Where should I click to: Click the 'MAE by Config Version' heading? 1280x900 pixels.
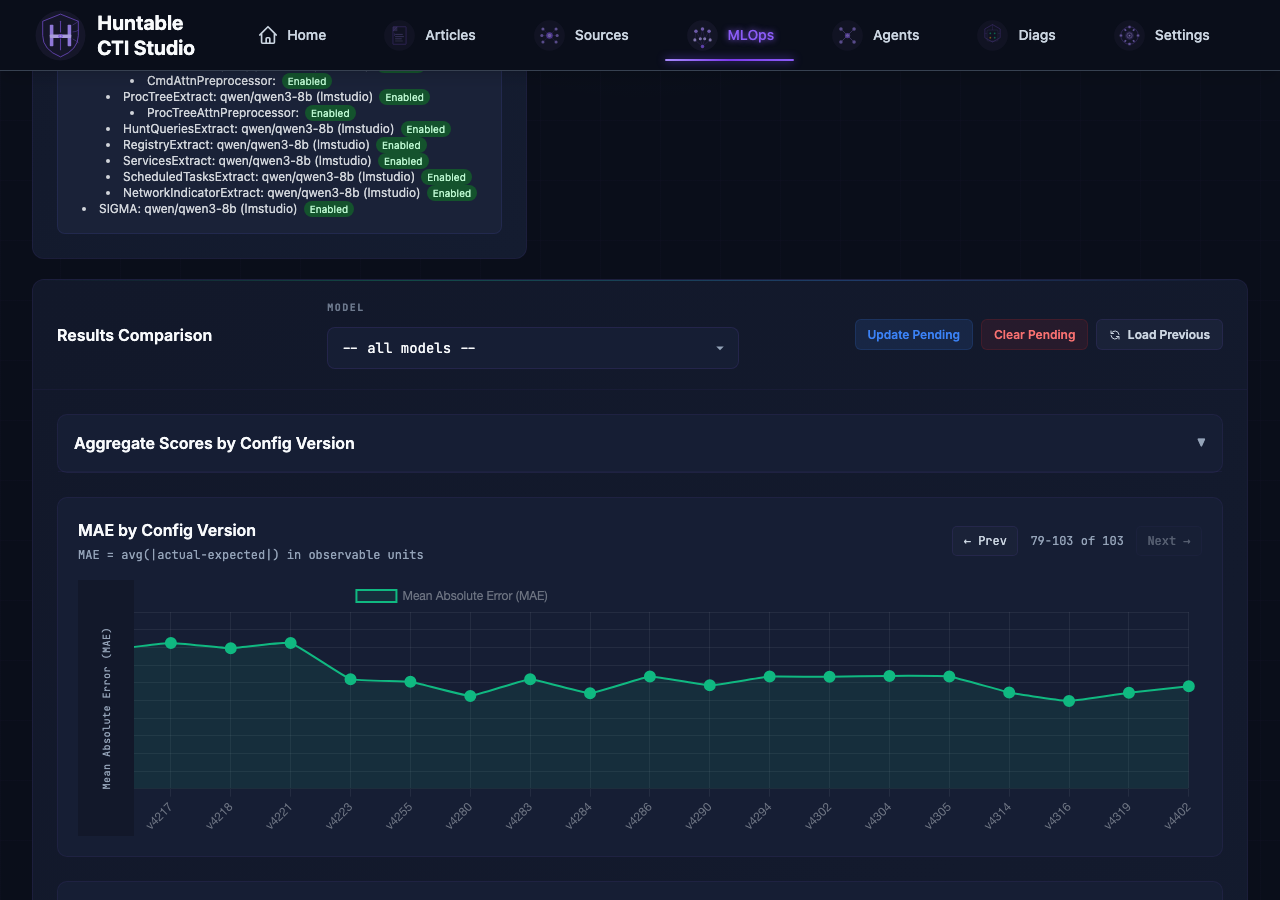pyautogui.click(x=167, y=530)
